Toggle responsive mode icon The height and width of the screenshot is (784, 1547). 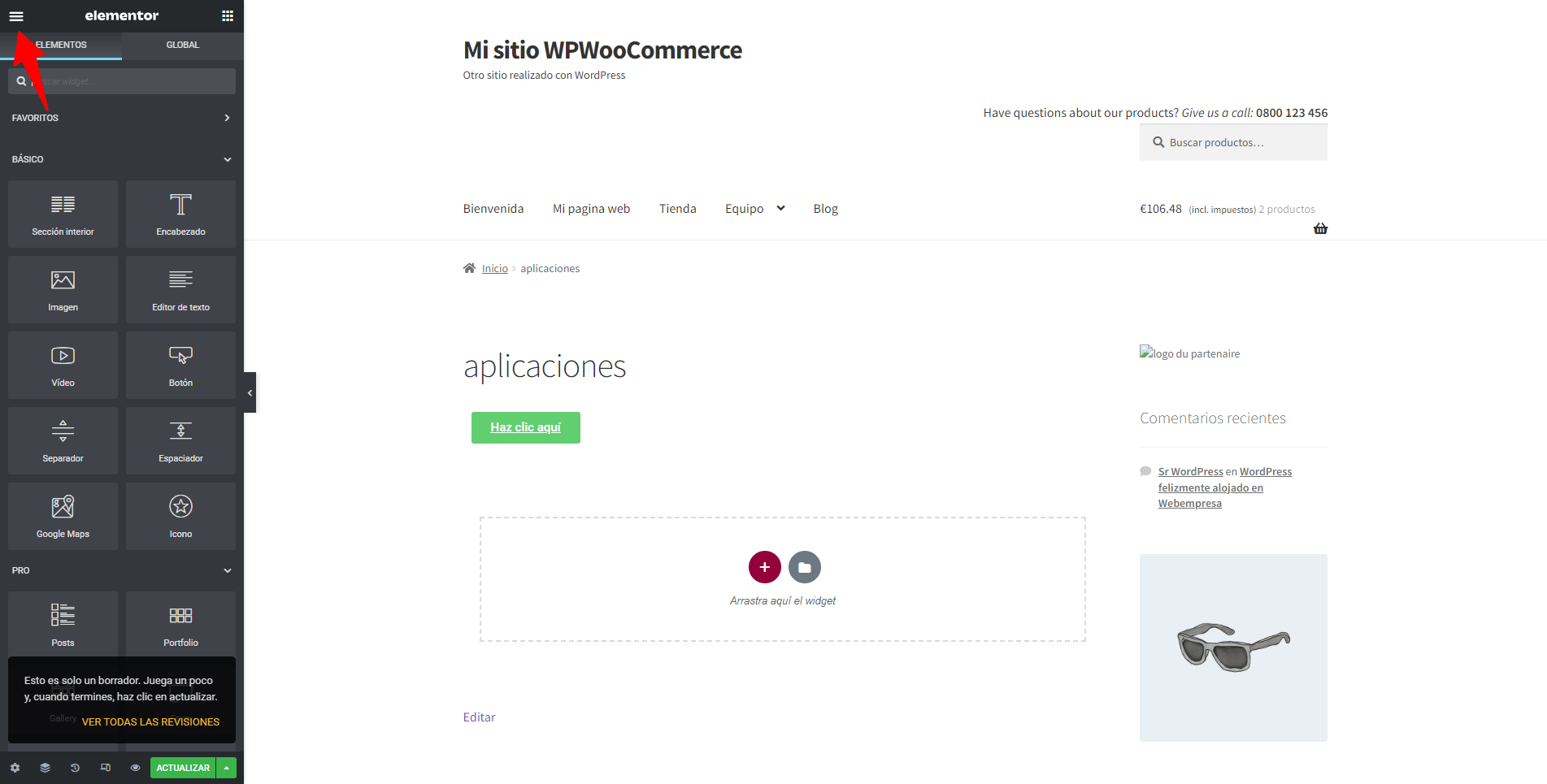tap(105, 768)
